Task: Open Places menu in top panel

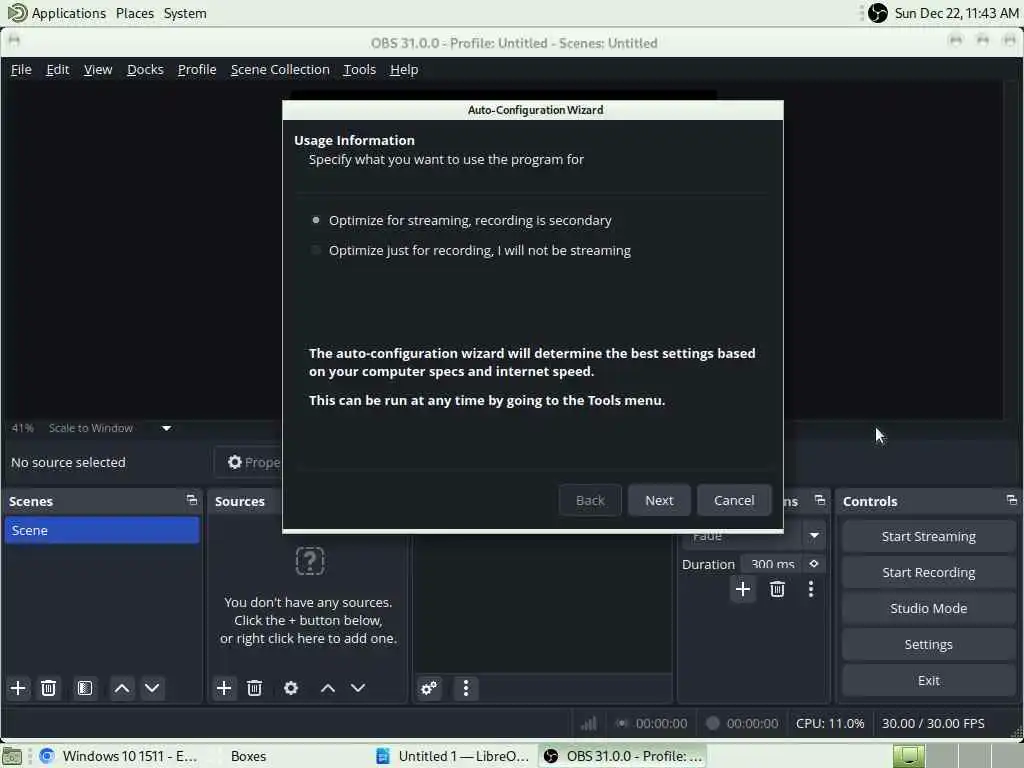Action: click(135, 13)
